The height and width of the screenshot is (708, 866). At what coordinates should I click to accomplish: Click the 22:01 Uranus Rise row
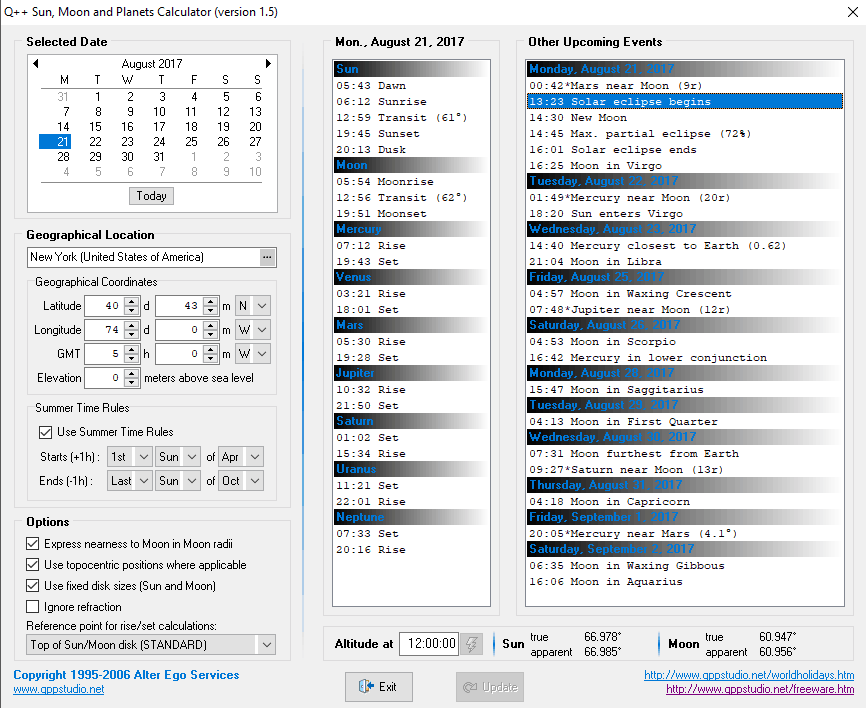click(411, 502)
